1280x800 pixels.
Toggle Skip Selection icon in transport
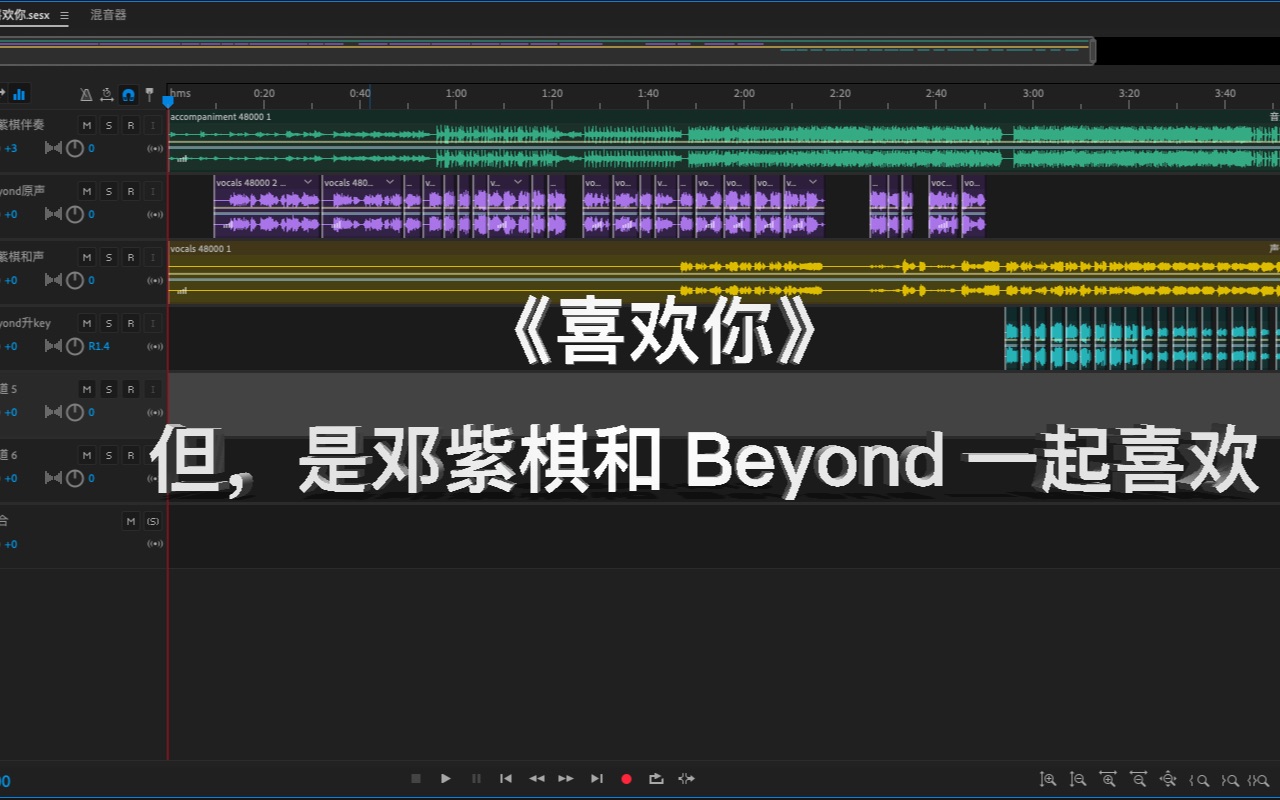point(686,778)
